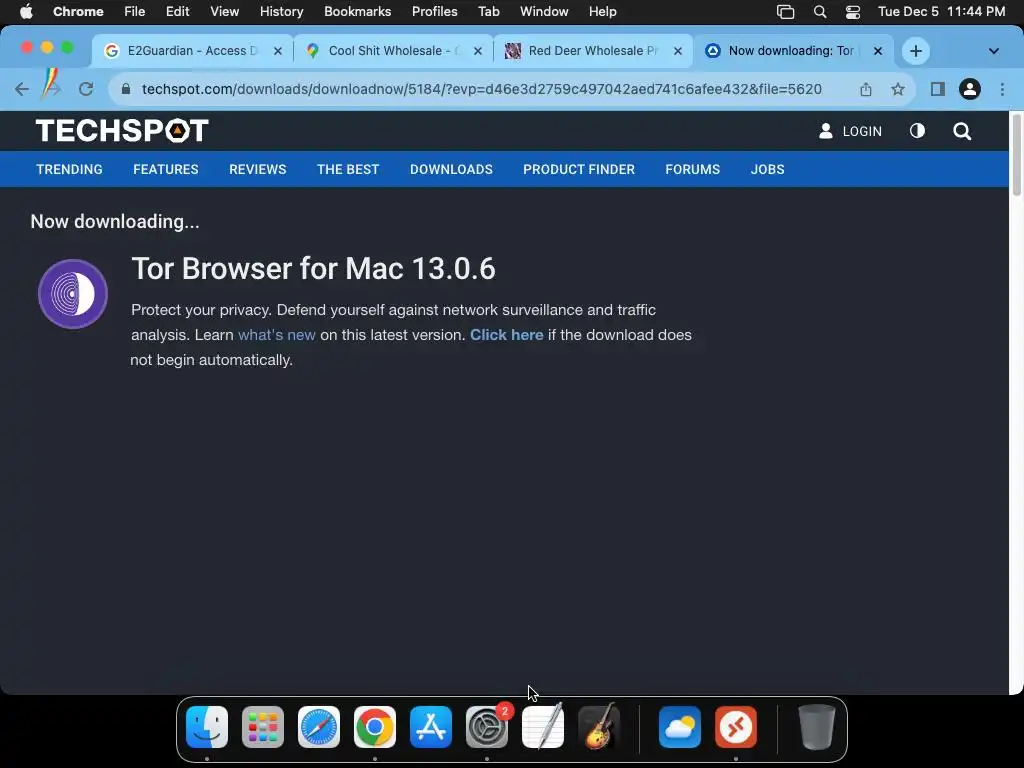The width and height of the screenshot is (1024, 768).
Task: Switch to Cool Shit Wholesale tab
Action: pos(392,51)
